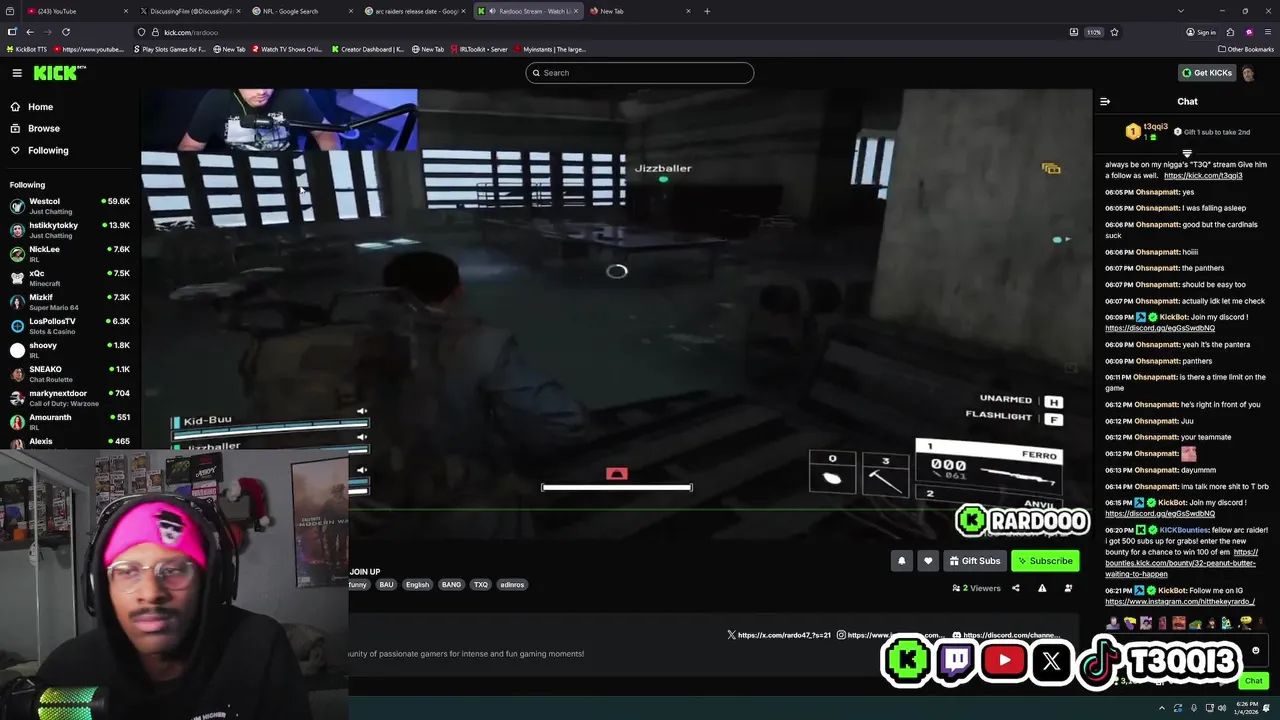Open the Creator Dashboard bookmark

[x=367, y=49]
